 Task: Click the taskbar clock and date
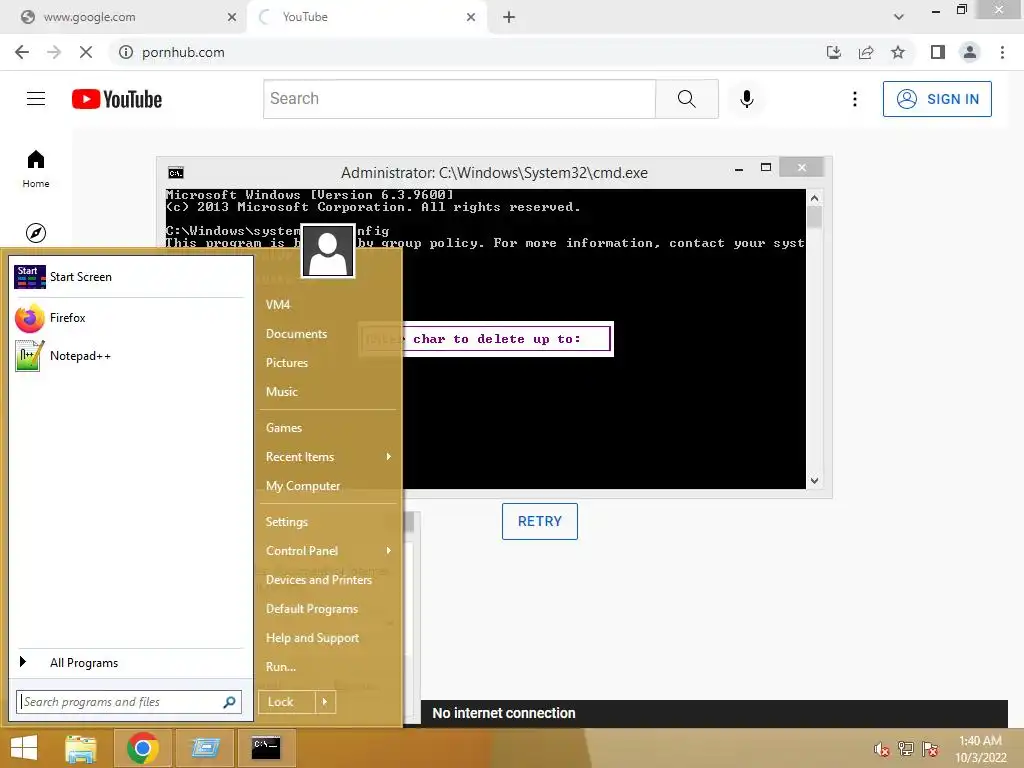(980, 749)
